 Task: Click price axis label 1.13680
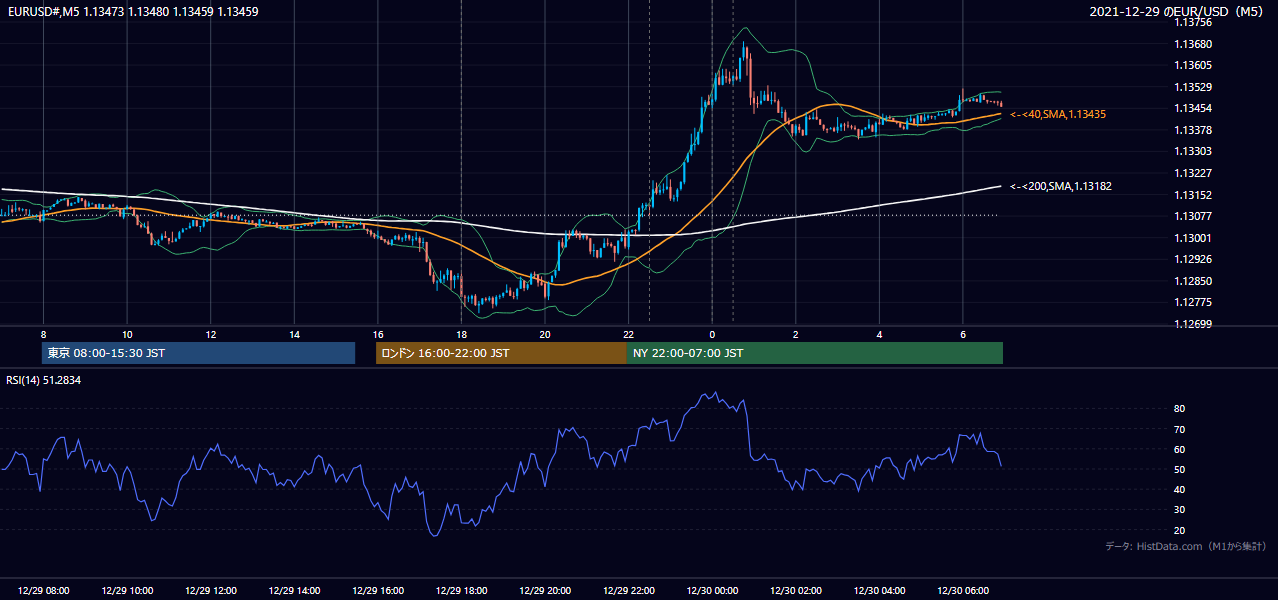[x=1192, y=44]
